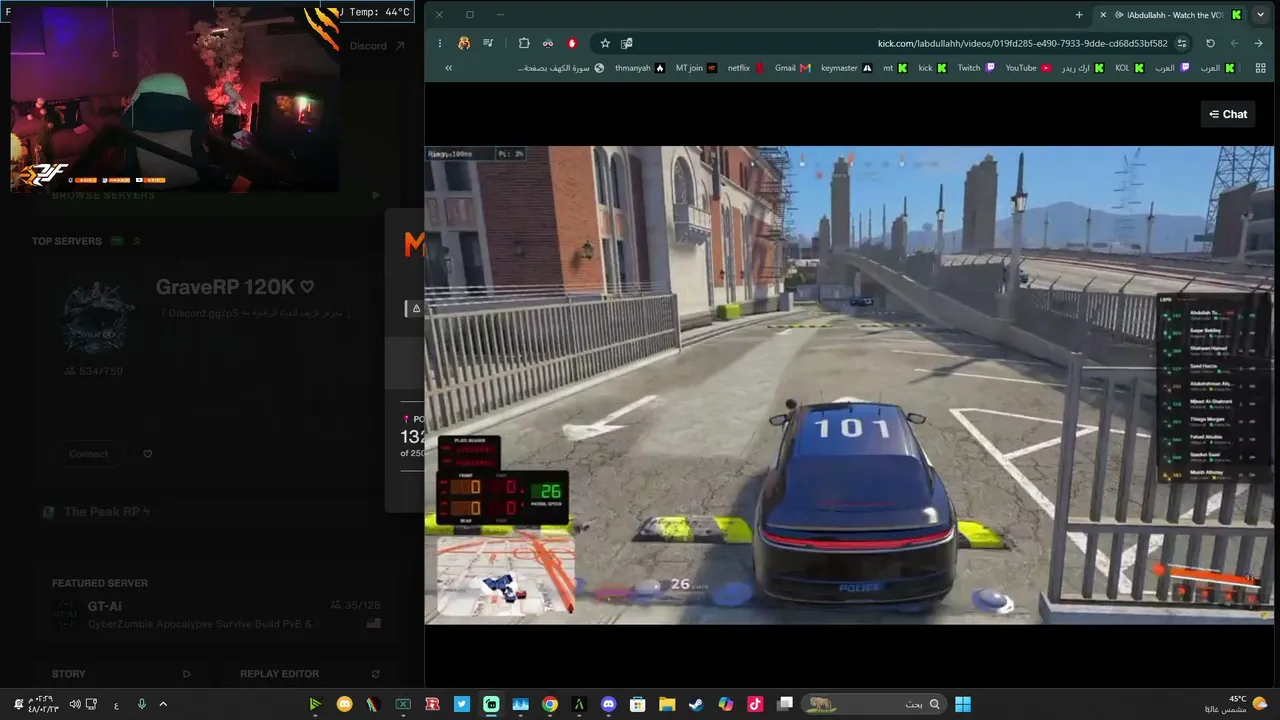
Task: Reload the Kick page
Action: [x=1210, y=43]
